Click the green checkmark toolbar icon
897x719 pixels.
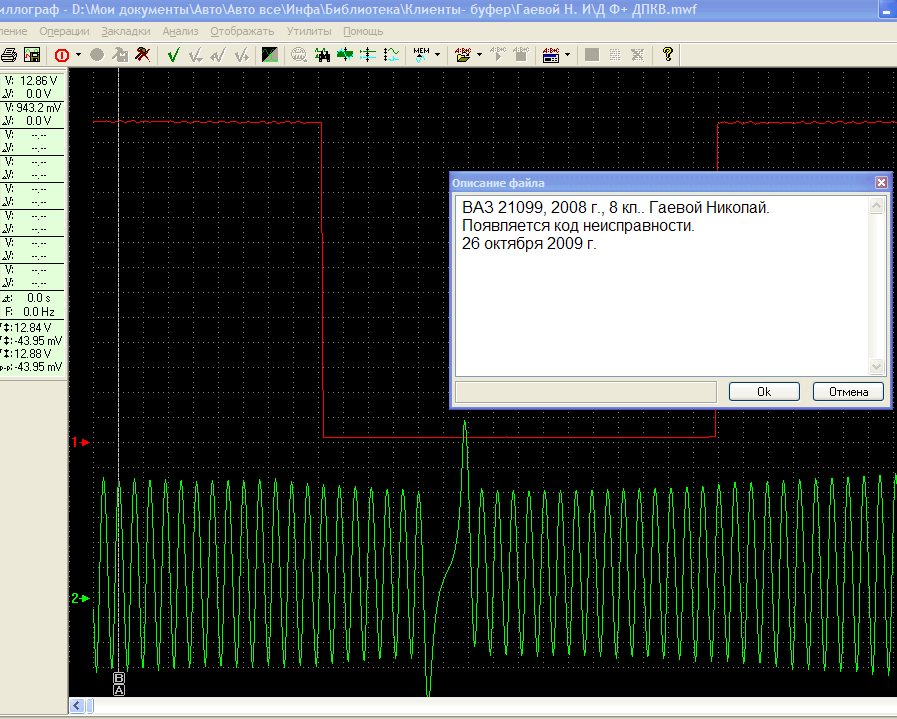coord(173,55)
